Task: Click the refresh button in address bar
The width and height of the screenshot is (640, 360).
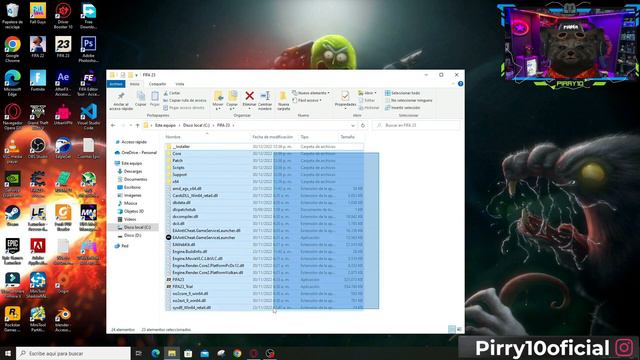Action: pos(362,125)
